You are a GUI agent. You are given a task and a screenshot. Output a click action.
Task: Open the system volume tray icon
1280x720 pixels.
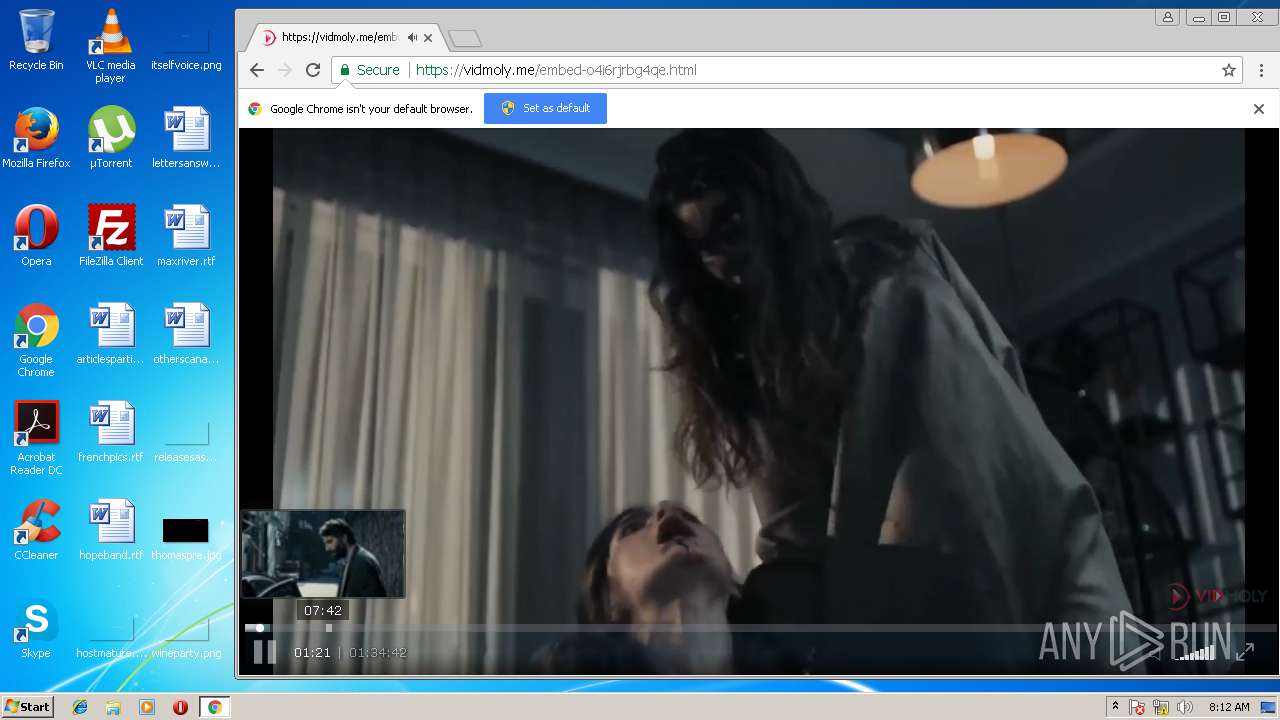point(1185,707)
